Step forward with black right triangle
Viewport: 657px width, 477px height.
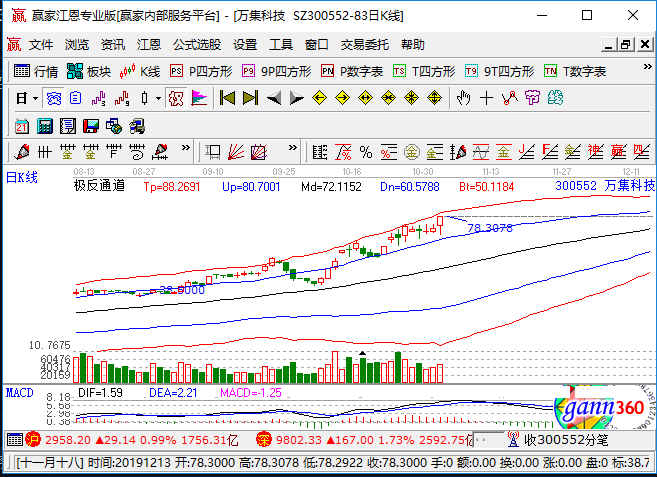pyautogui.click(x=297, y=99)
